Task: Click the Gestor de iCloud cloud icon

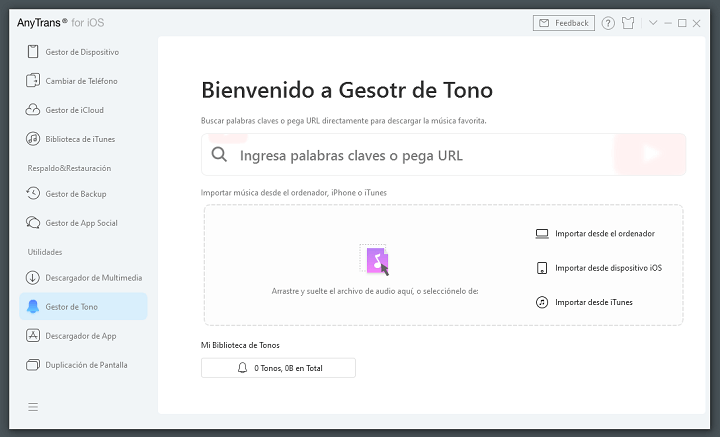Action: click(x=33, y=110)
